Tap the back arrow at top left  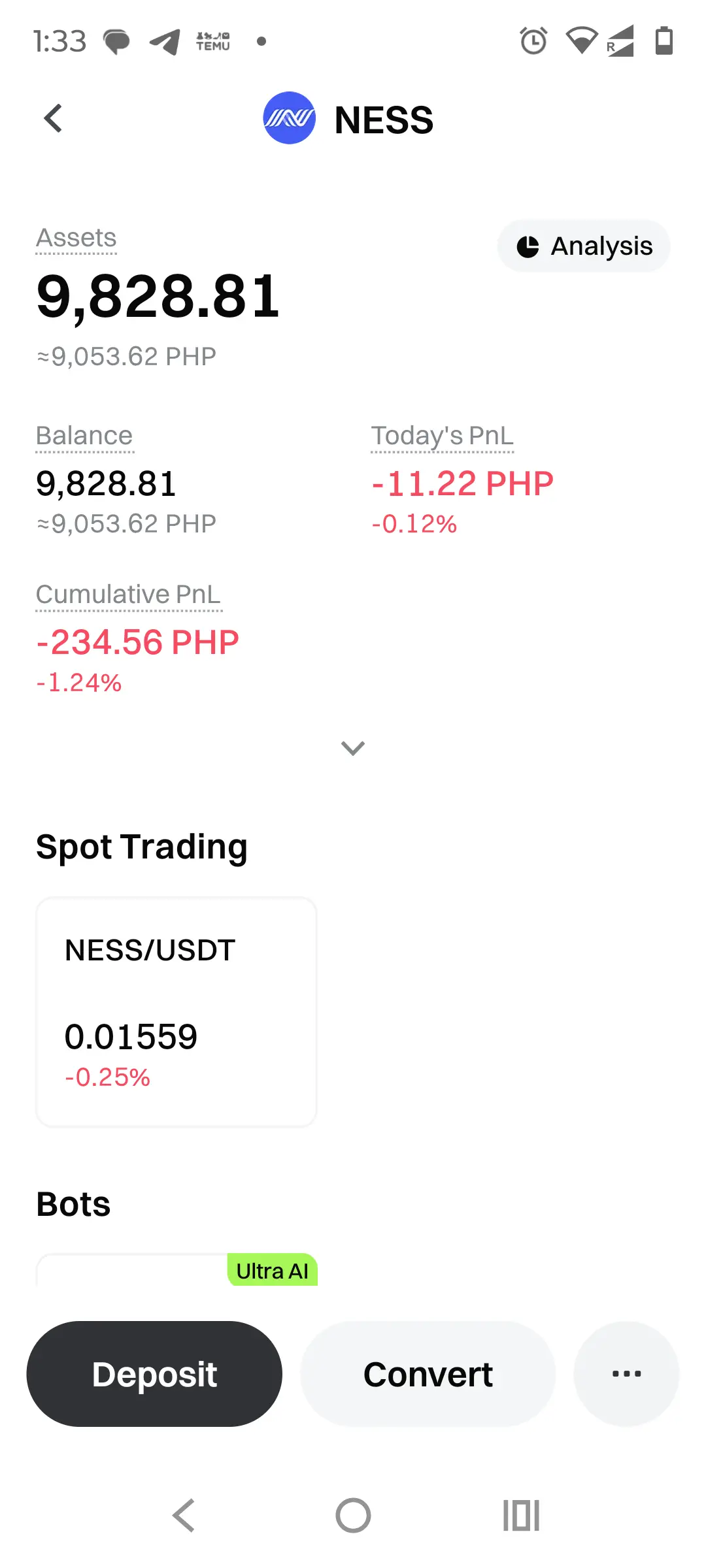point(54,119)
